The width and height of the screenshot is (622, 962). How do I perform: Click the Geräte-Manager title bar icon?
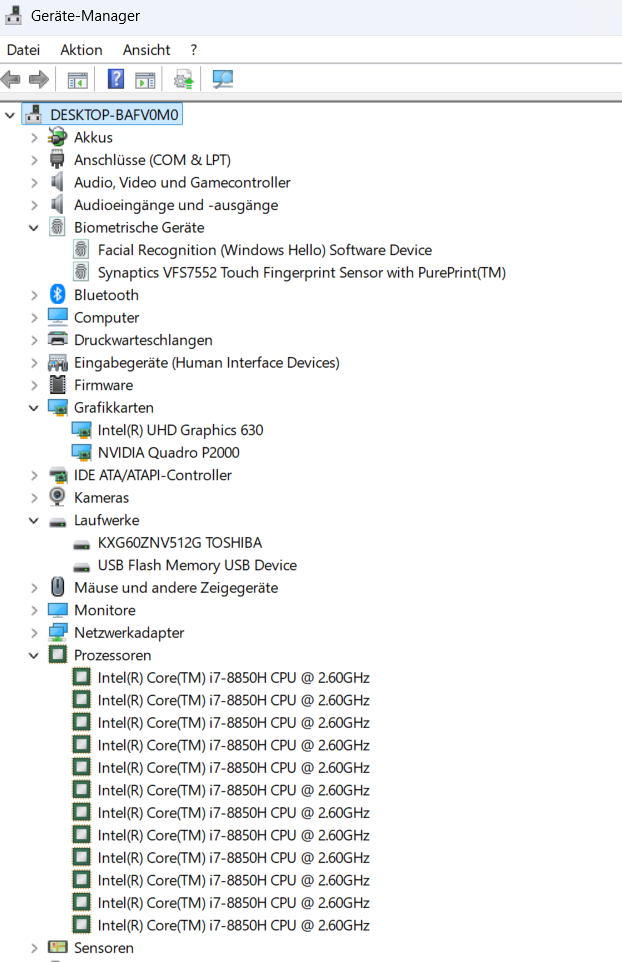tap(13, 15)
